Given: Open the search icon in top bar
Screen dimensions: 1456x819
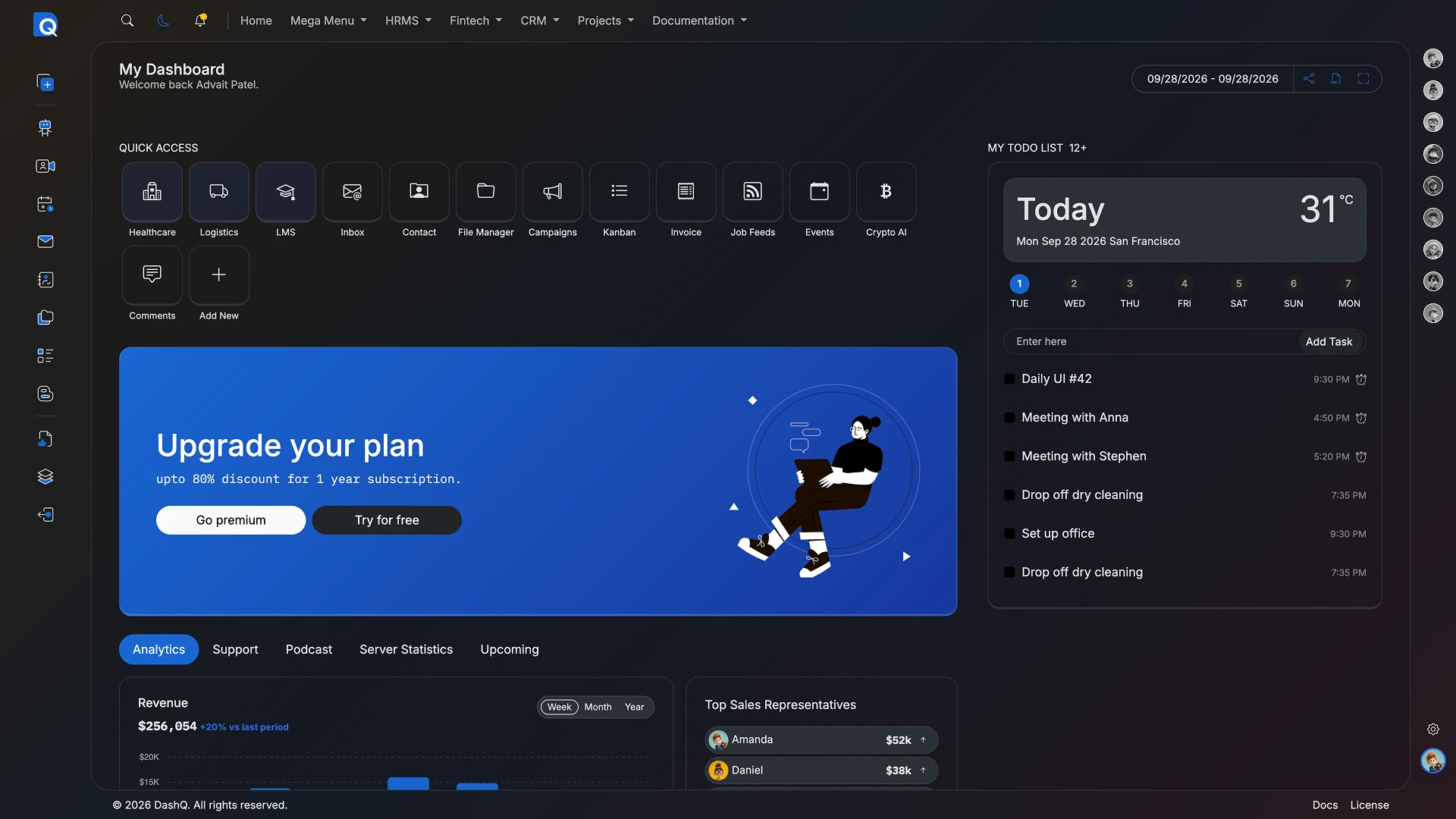Looking at the screenshot, I should (127, 20).
